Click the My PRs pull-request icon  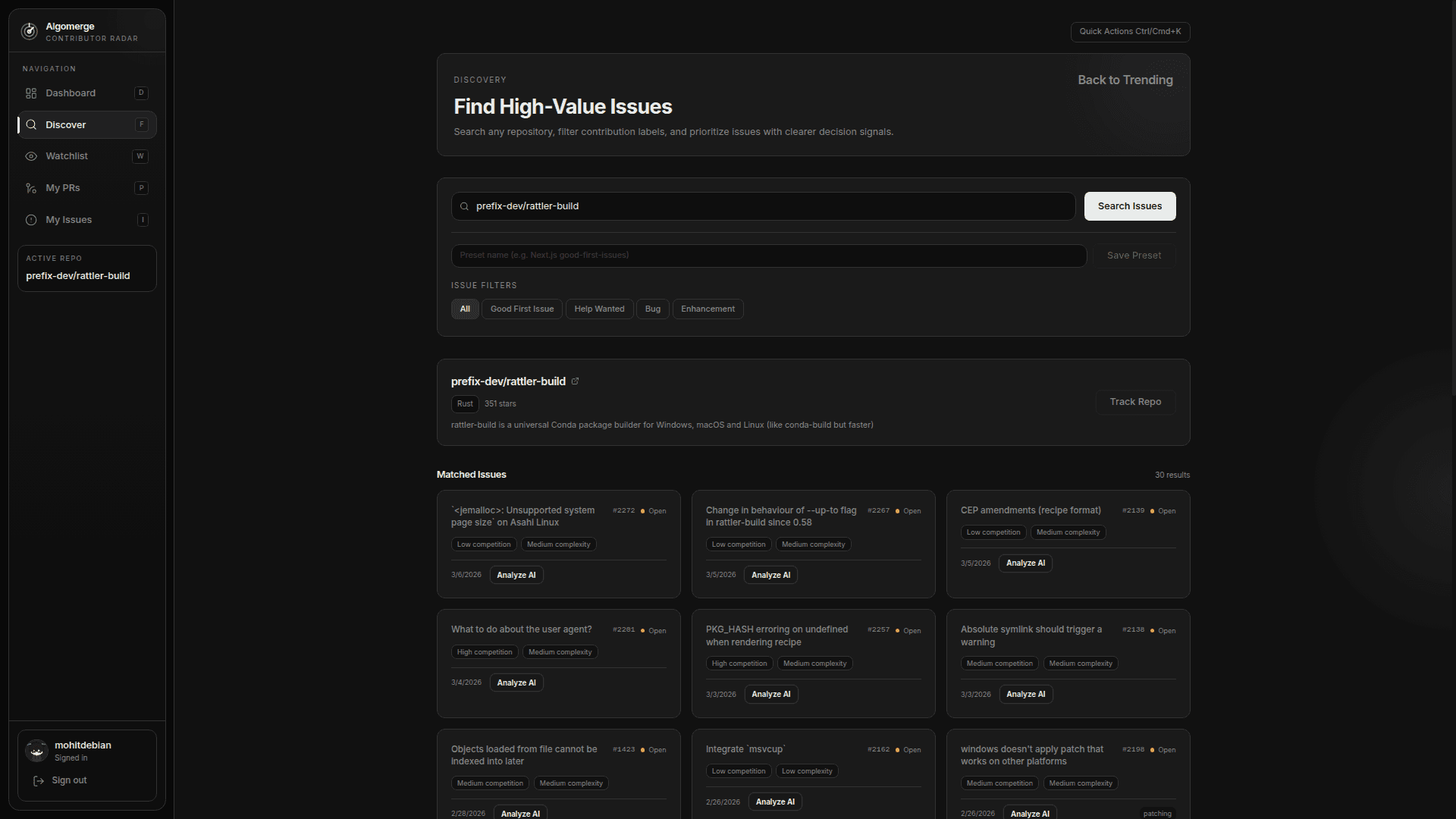[31, 188]
